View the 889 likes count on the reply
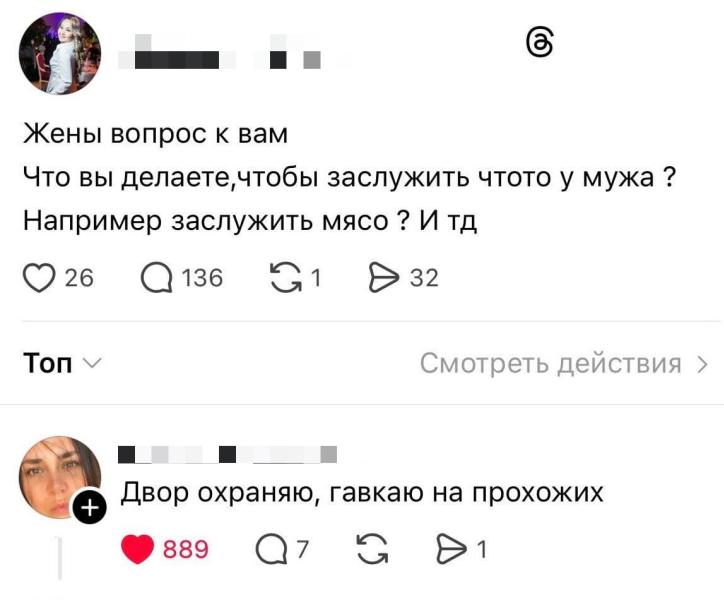 [x=185, y=548]
